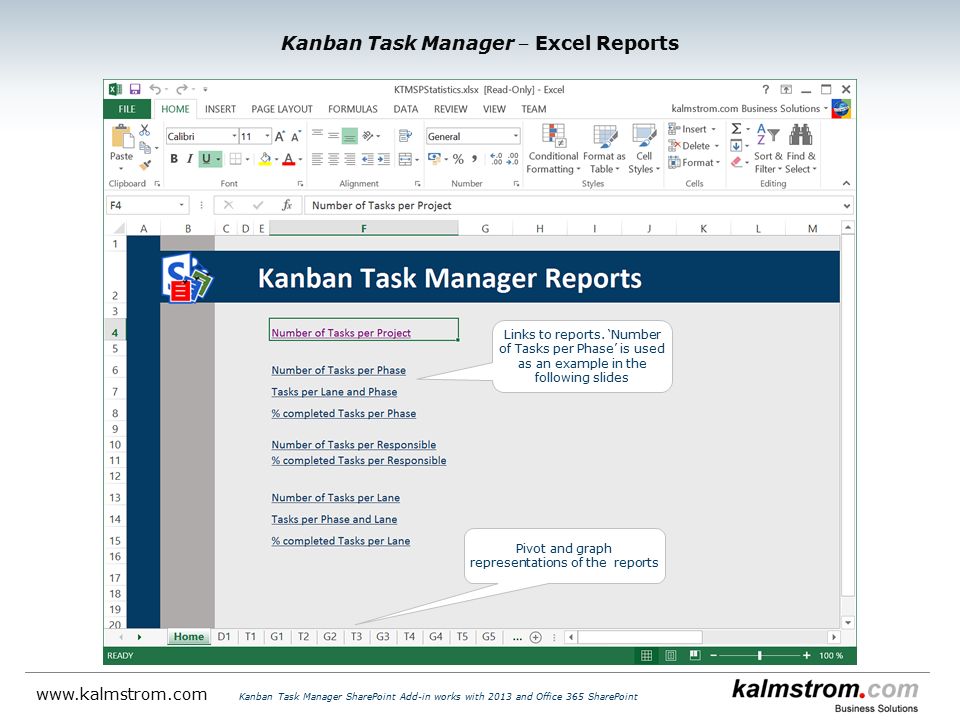Select the G1 sheet tab
The image size is (960, 720).
pos(277,637)
